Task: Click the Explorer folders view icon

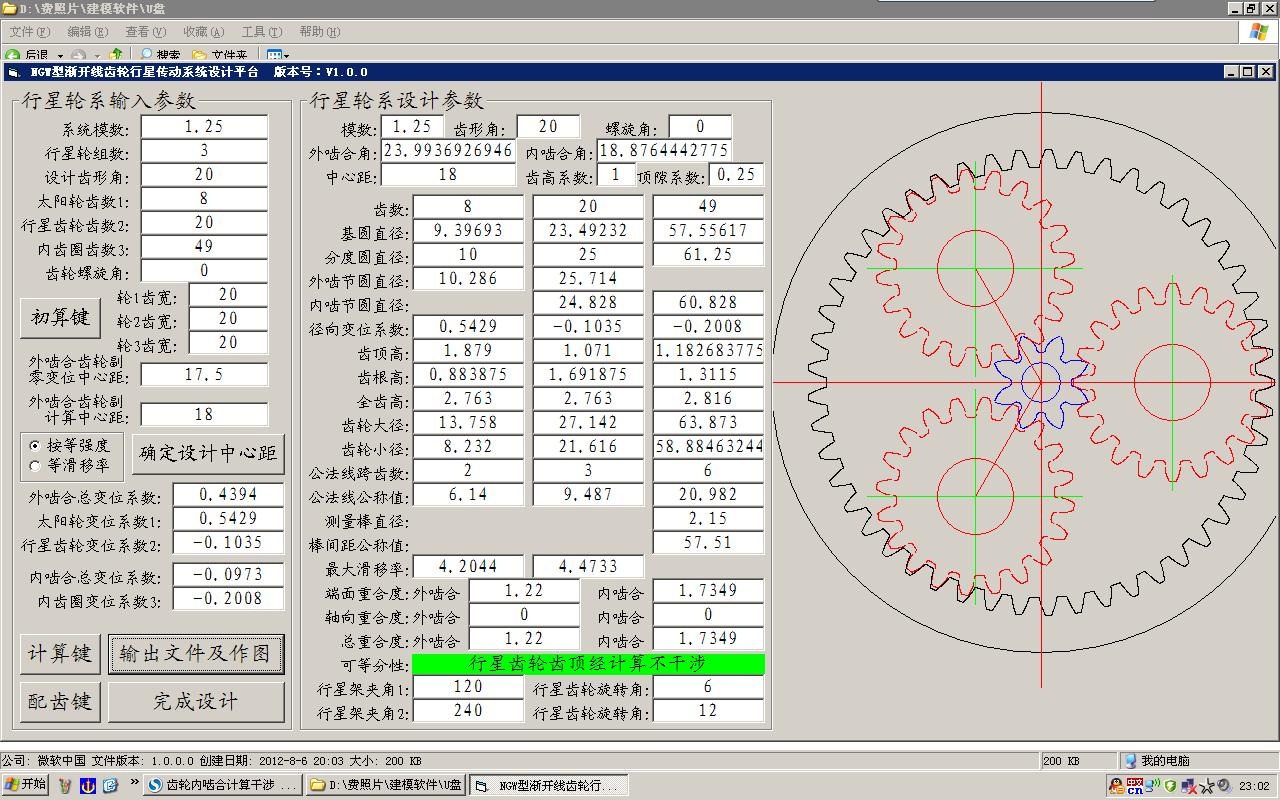Action: [x=199, y=56]
